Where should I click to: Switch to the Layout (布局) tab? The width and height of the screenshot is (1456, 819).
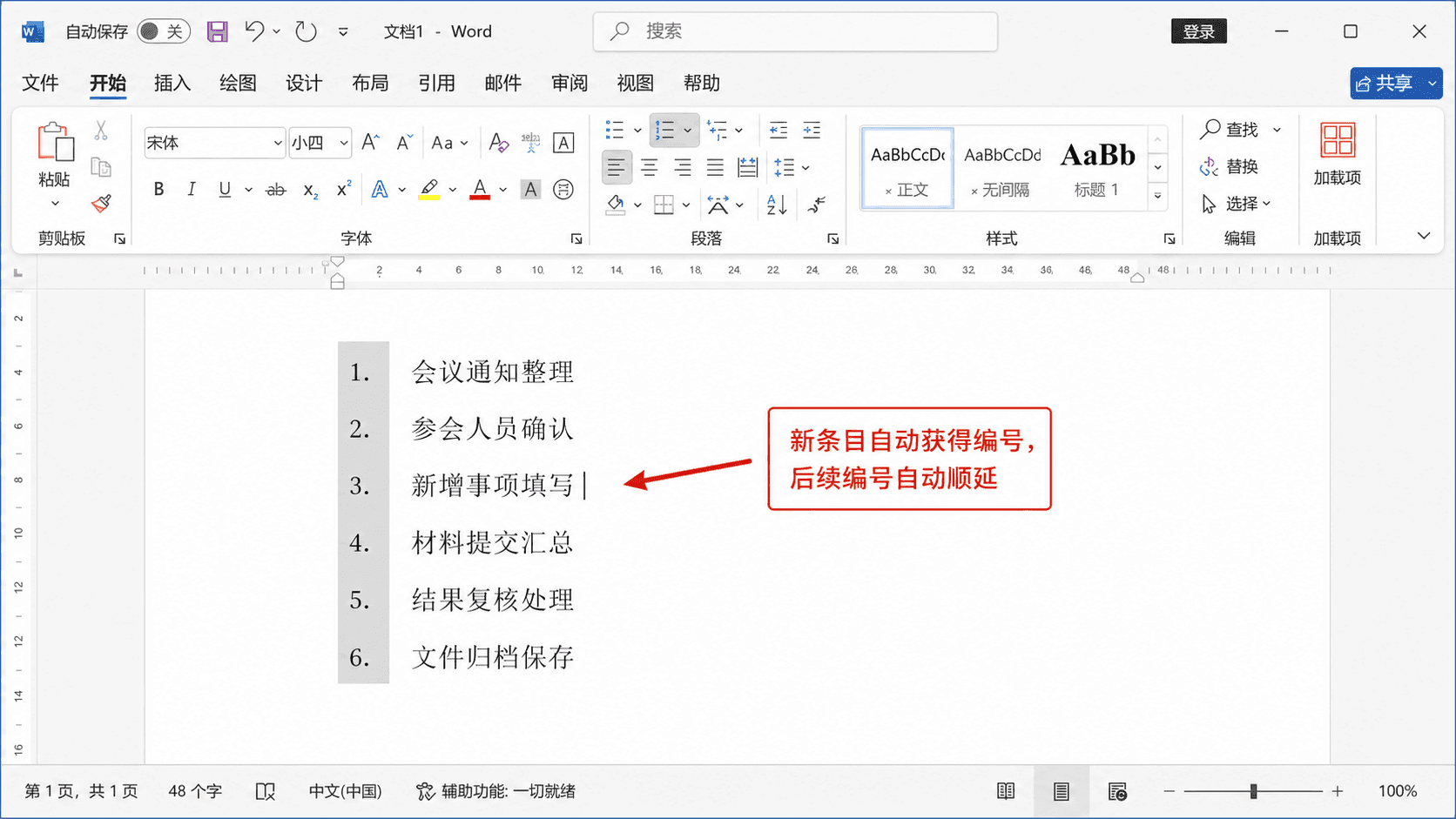[x=370, y=84]
